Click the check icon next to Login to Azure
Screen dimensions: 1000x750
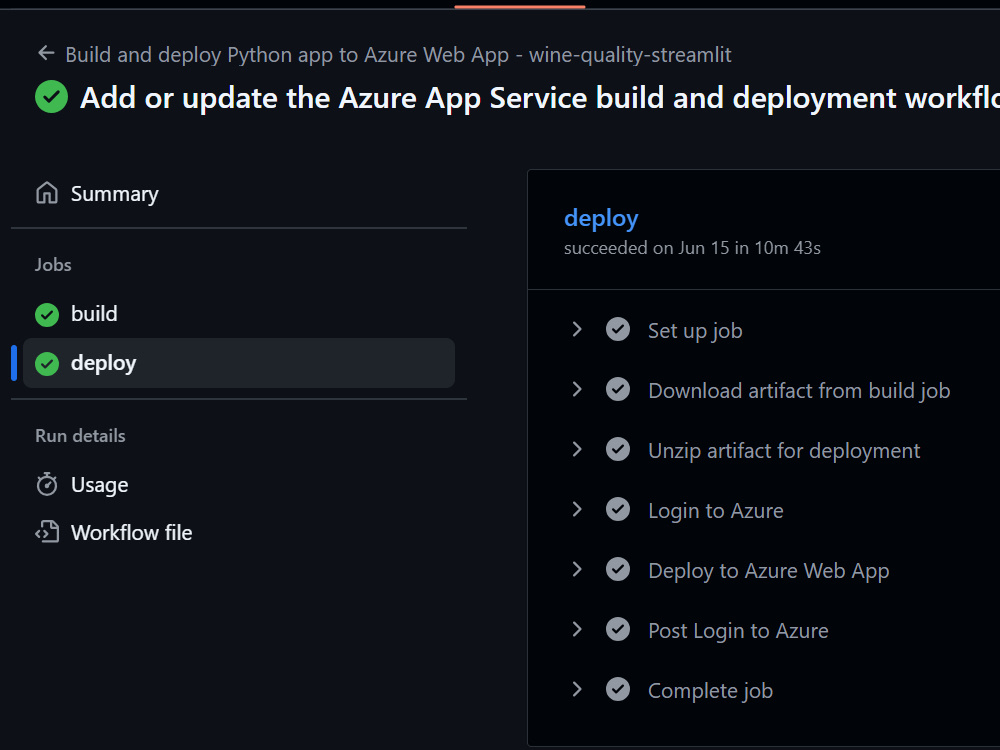click(x=617, y=510)
